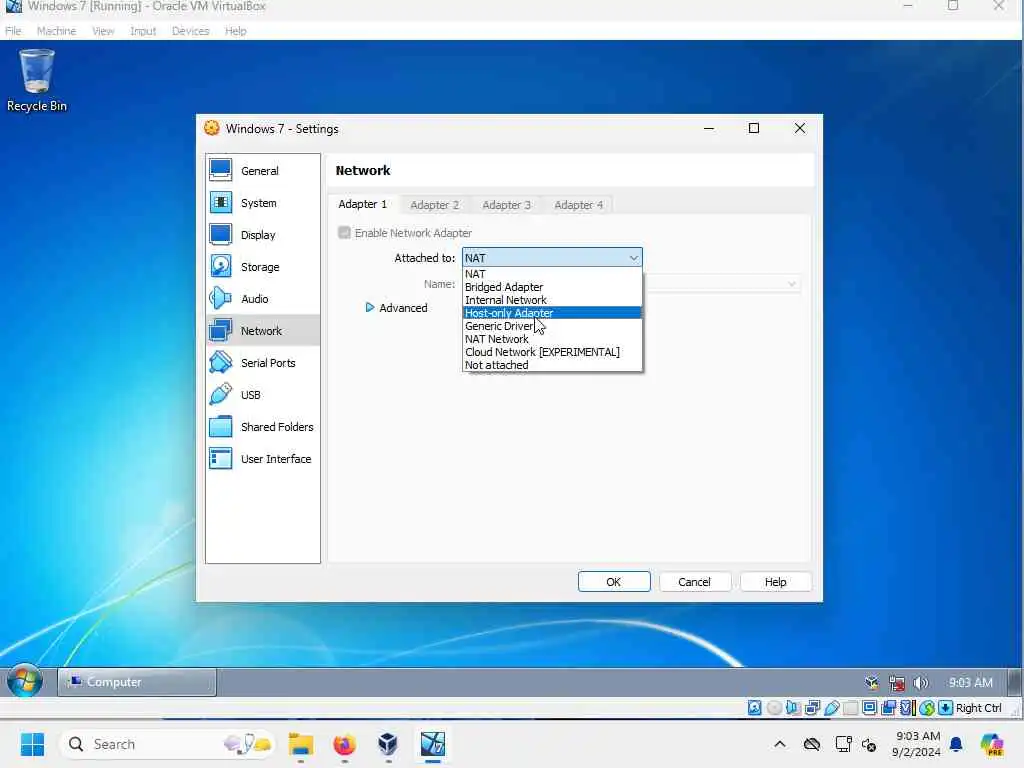Click the shared folders status icon
The image size is (1024, 768).
(850, 708)
